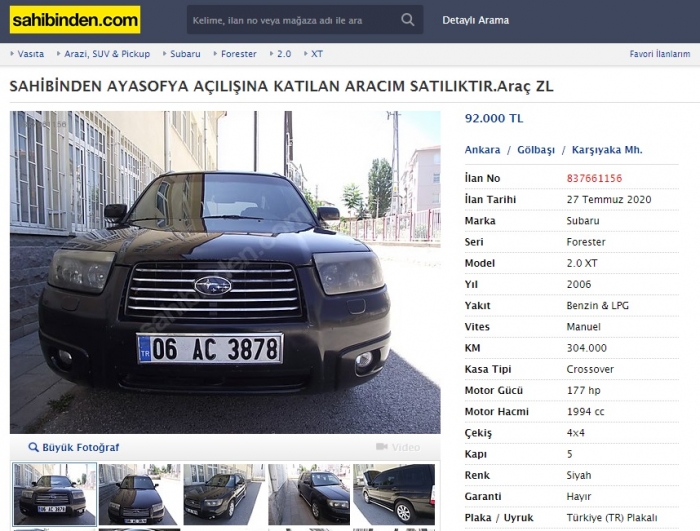
Task: Select the Subaru breadcrumb
Action: (x=185, y=54)
